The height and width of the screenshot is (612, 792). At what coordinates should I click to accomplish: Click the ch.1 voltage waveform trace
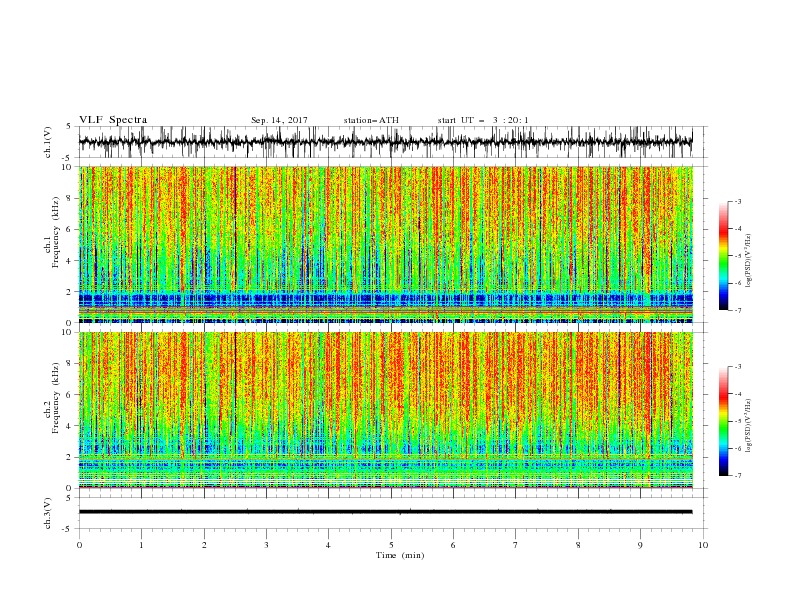pos(385,142)
